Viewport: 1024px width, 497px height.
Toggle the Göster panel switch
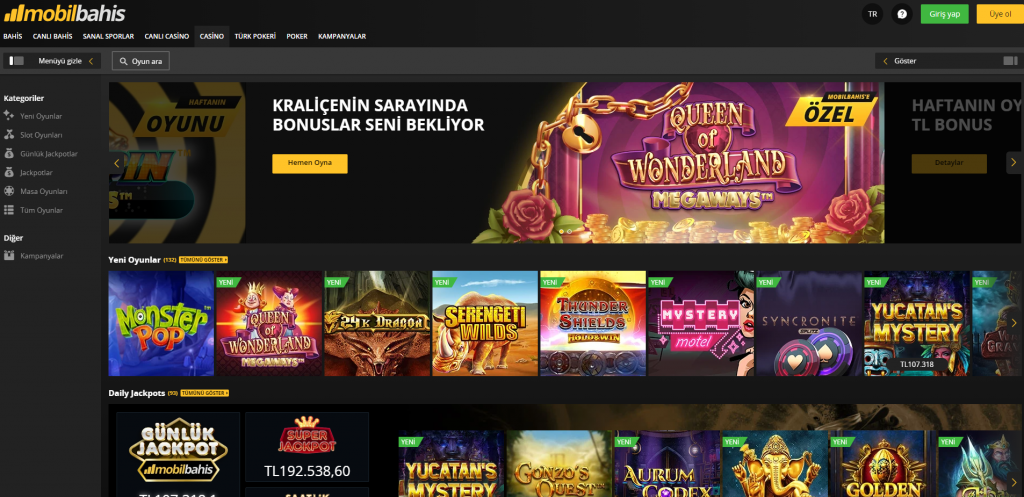click(x=1010, y=61)
